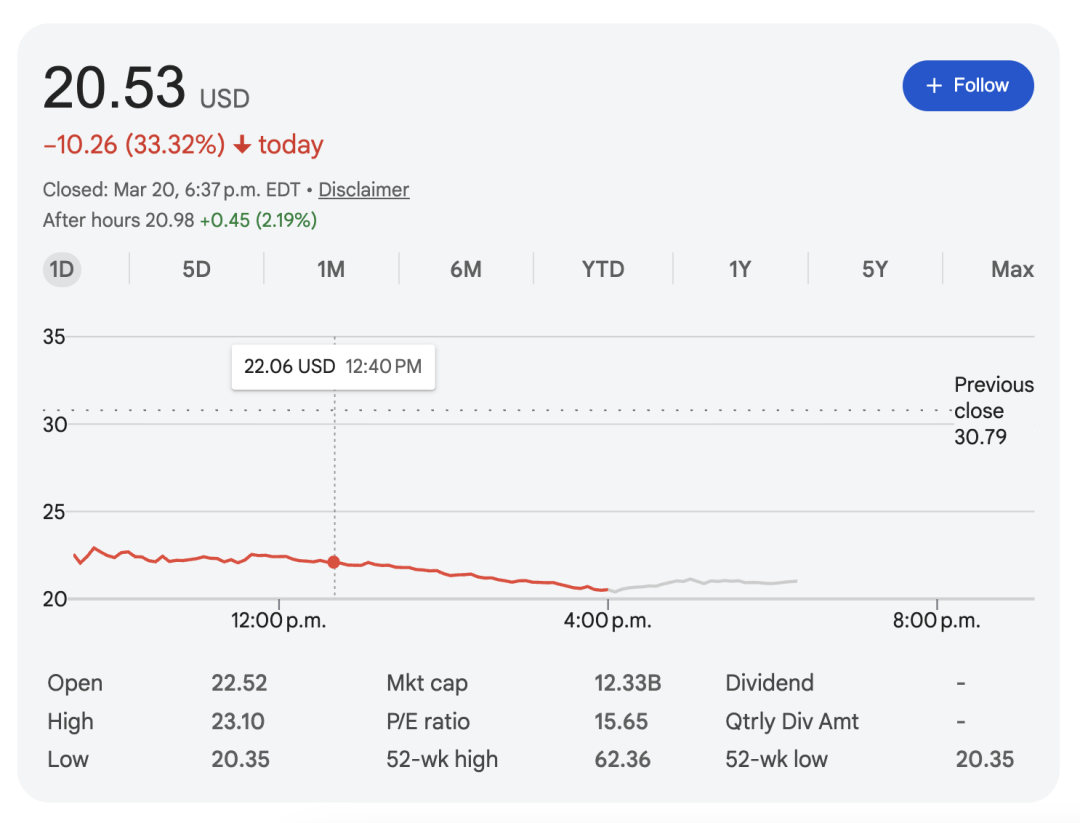The image size is (1080, 823).
Task: Open the Disclaimer link
Action: tap(363, 190)
